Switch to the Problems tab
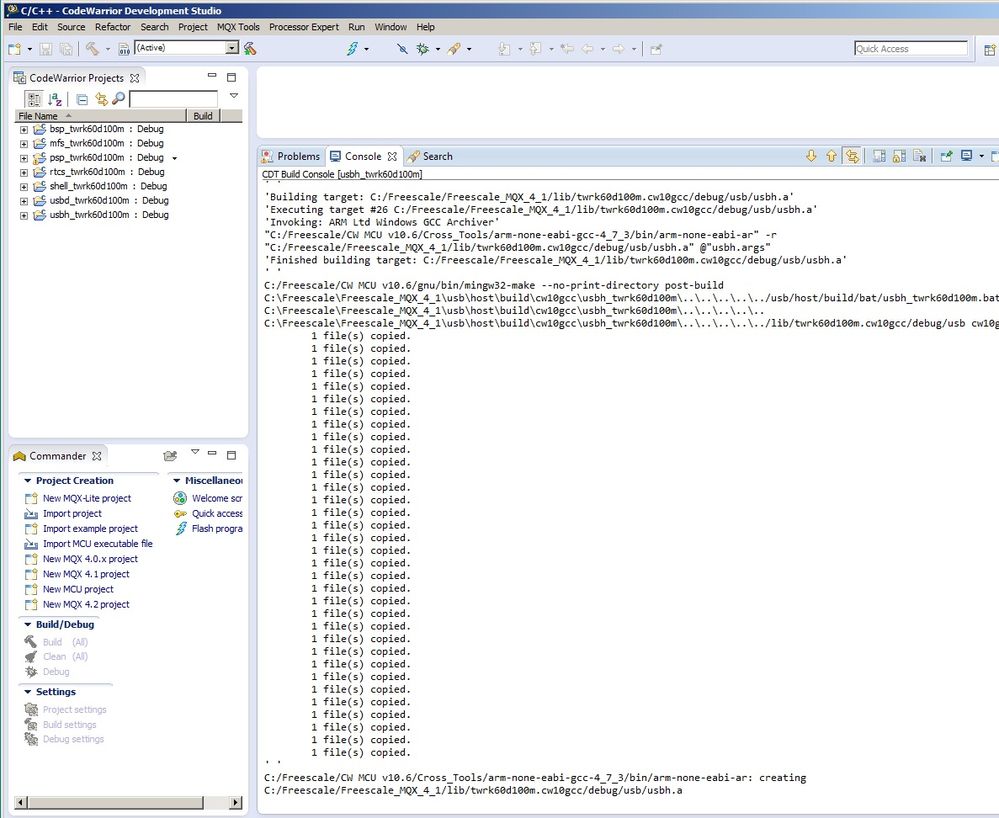This screenshot has width=999, height=818. pyautogui.click(x=291, y=156)
